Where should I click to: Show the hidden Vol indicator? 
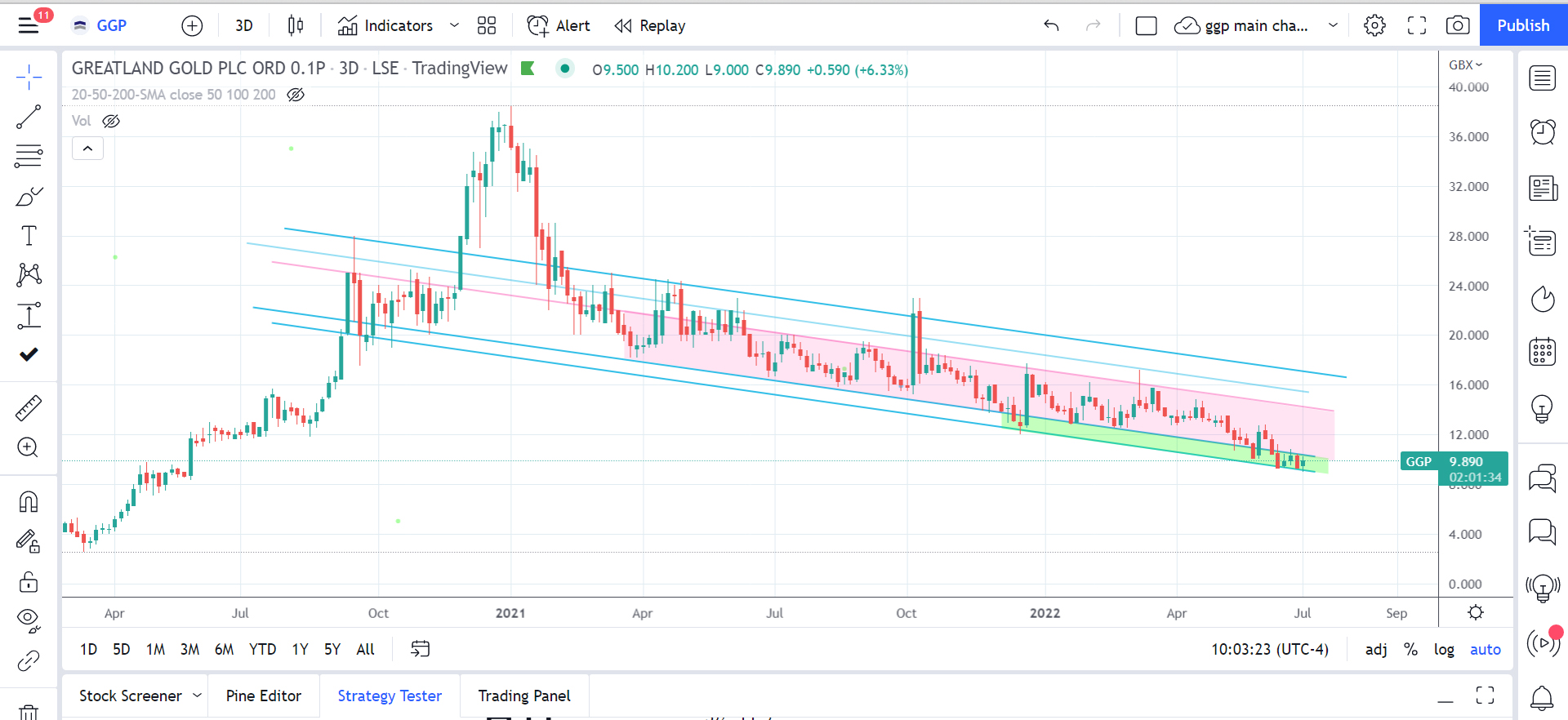[x=111, y=121]
